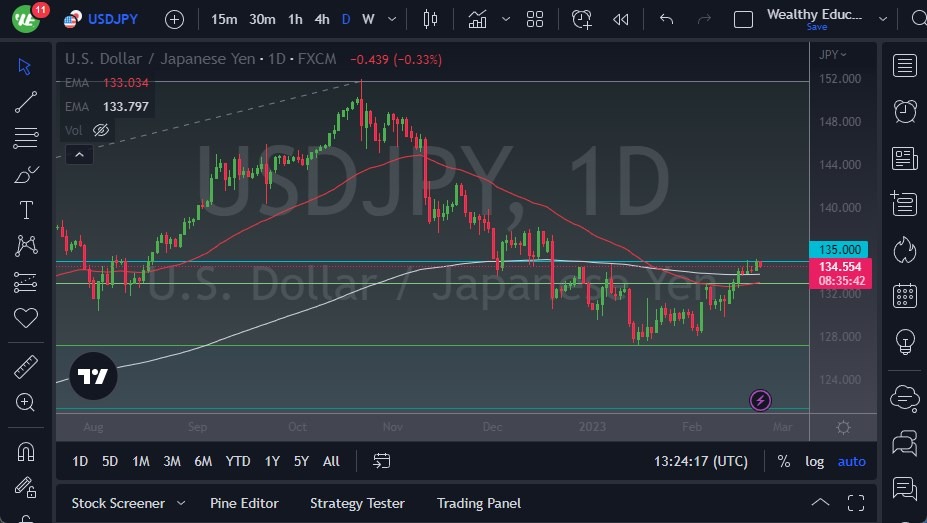Open the chart settings gear
The height and width of the screenshot is (523, 927).
(x=844, y=427)
